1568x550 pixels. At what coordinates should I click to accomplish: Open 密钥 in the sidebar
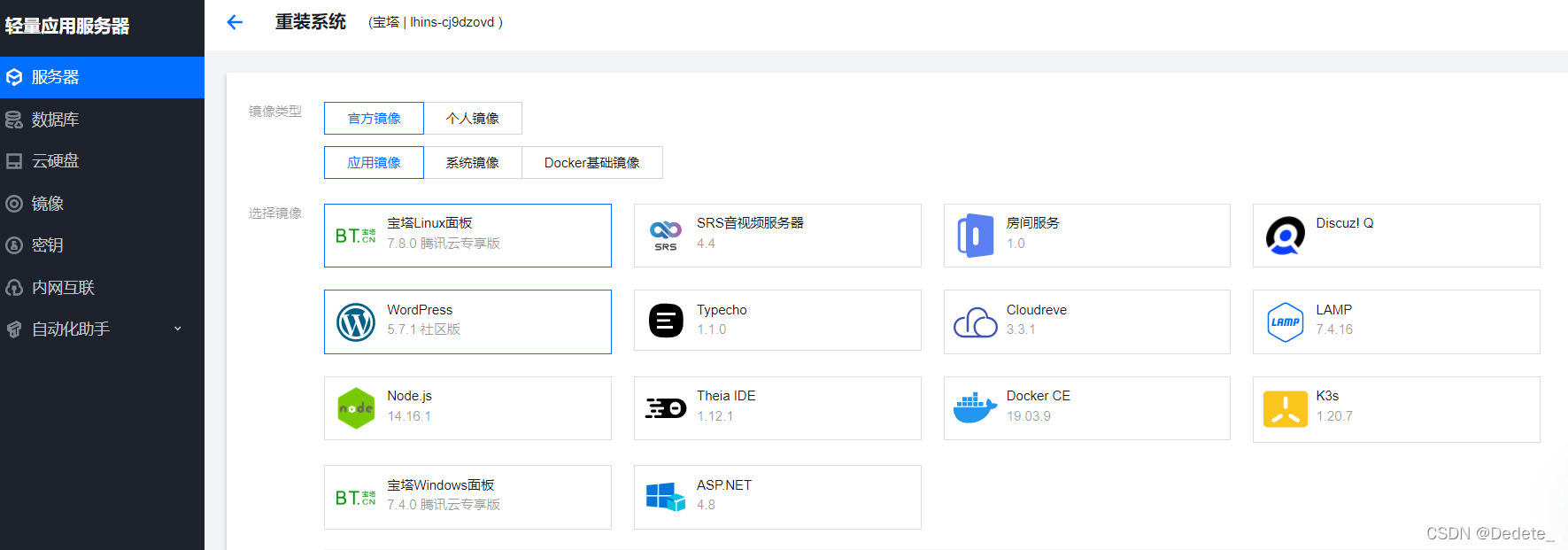pyautogui.click(x=102, y=245)
